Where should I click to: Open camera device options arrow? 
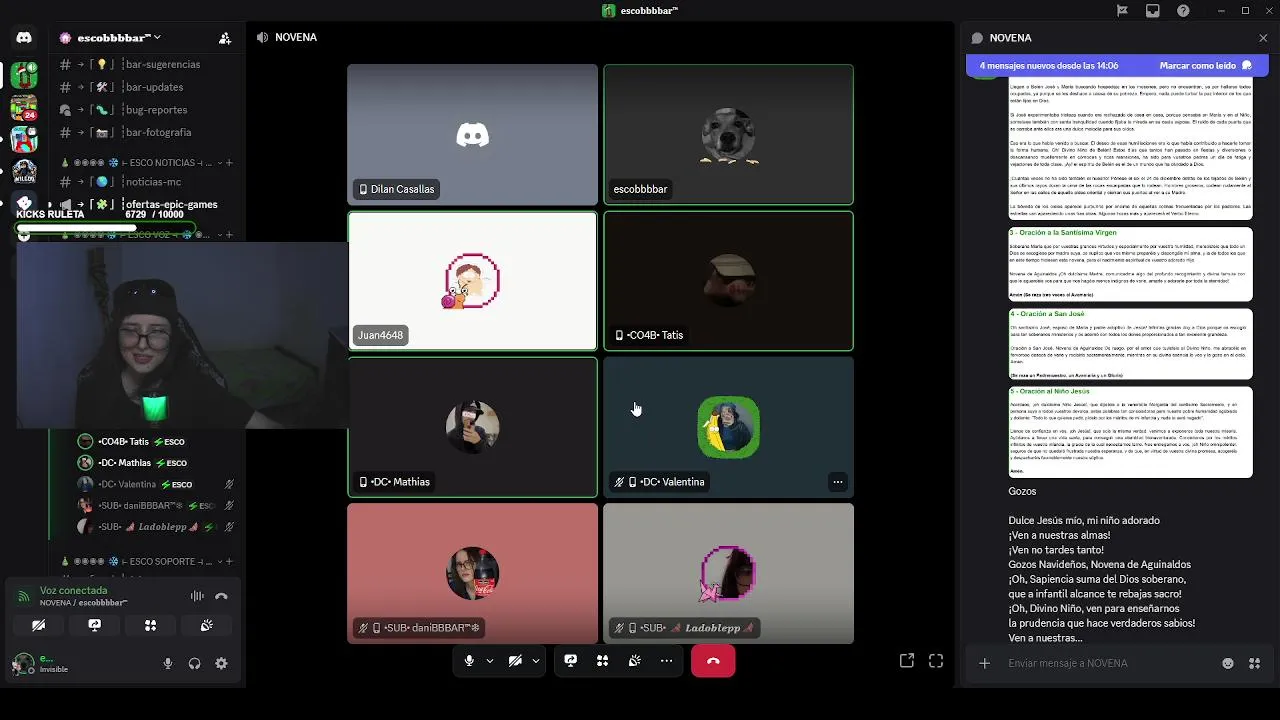536,661
